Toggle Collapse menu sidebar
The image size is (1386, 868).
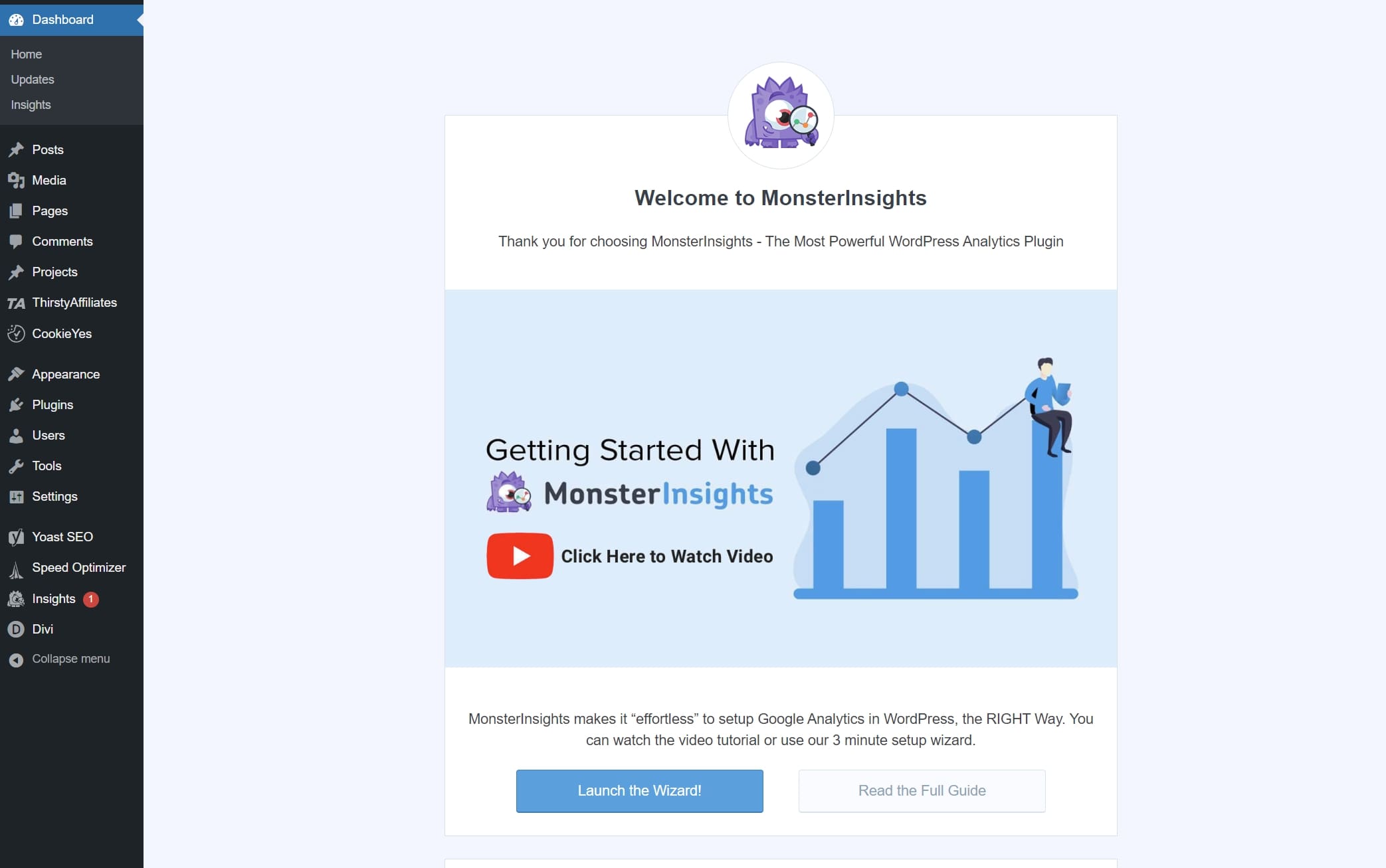pos(71,658)
